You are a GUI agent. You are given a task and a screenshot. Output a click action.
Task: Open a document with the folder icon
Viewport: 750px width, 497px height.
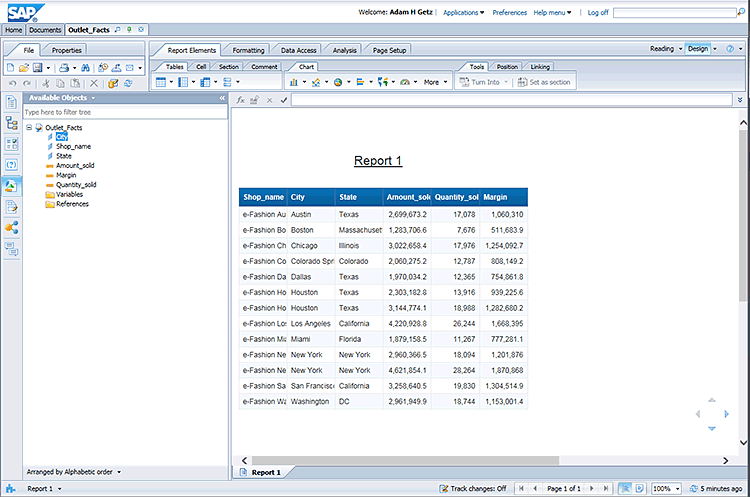coord(23,68)
